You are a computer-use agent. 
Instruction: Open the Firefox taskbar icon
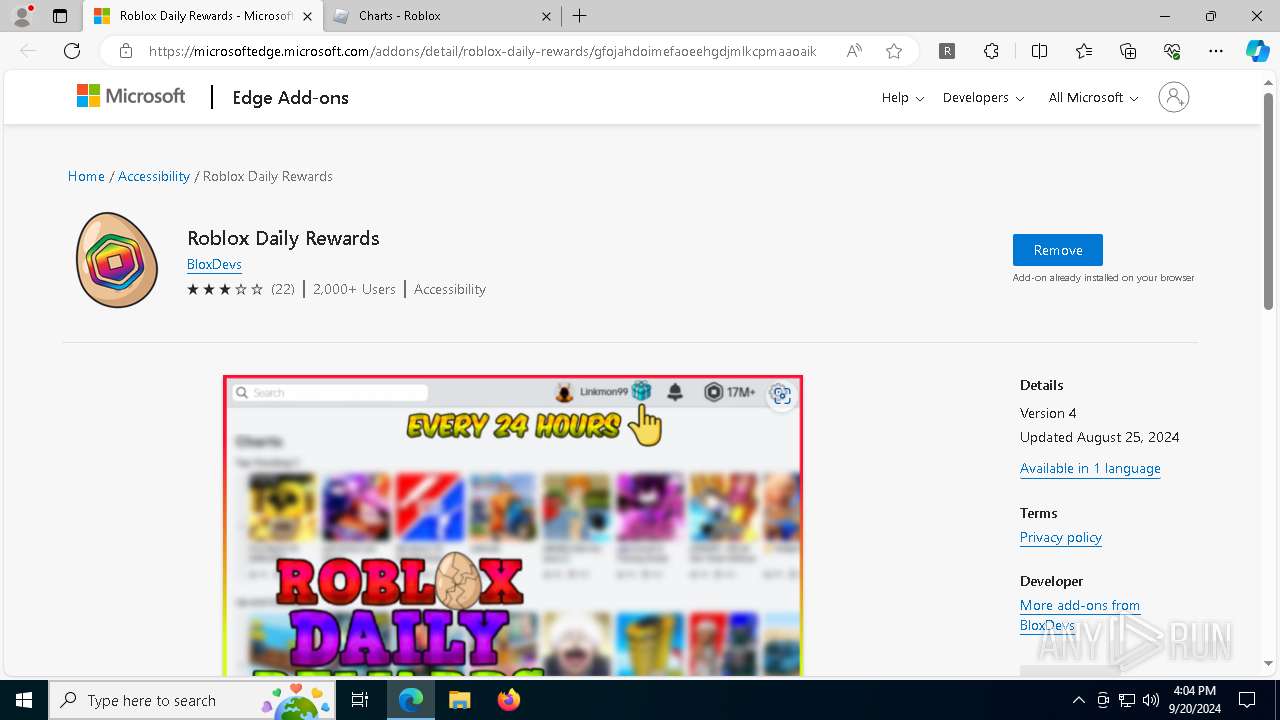[x=508, y=700]
